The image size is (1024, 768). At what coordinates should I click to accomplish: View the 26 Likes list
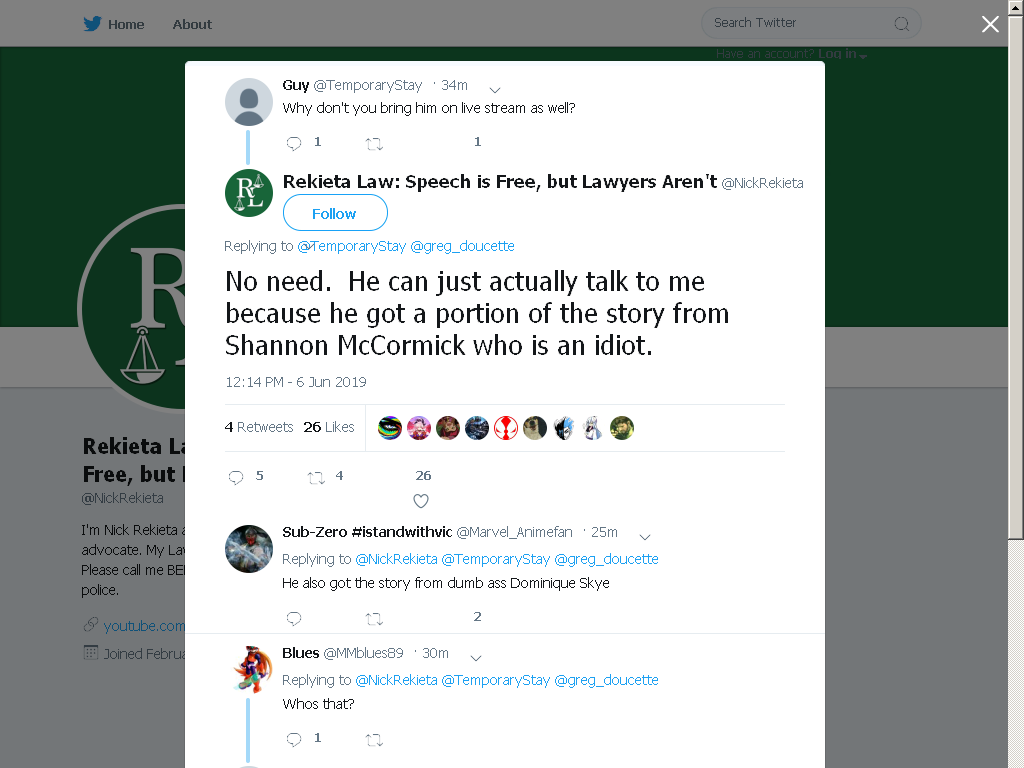point(328,427)
